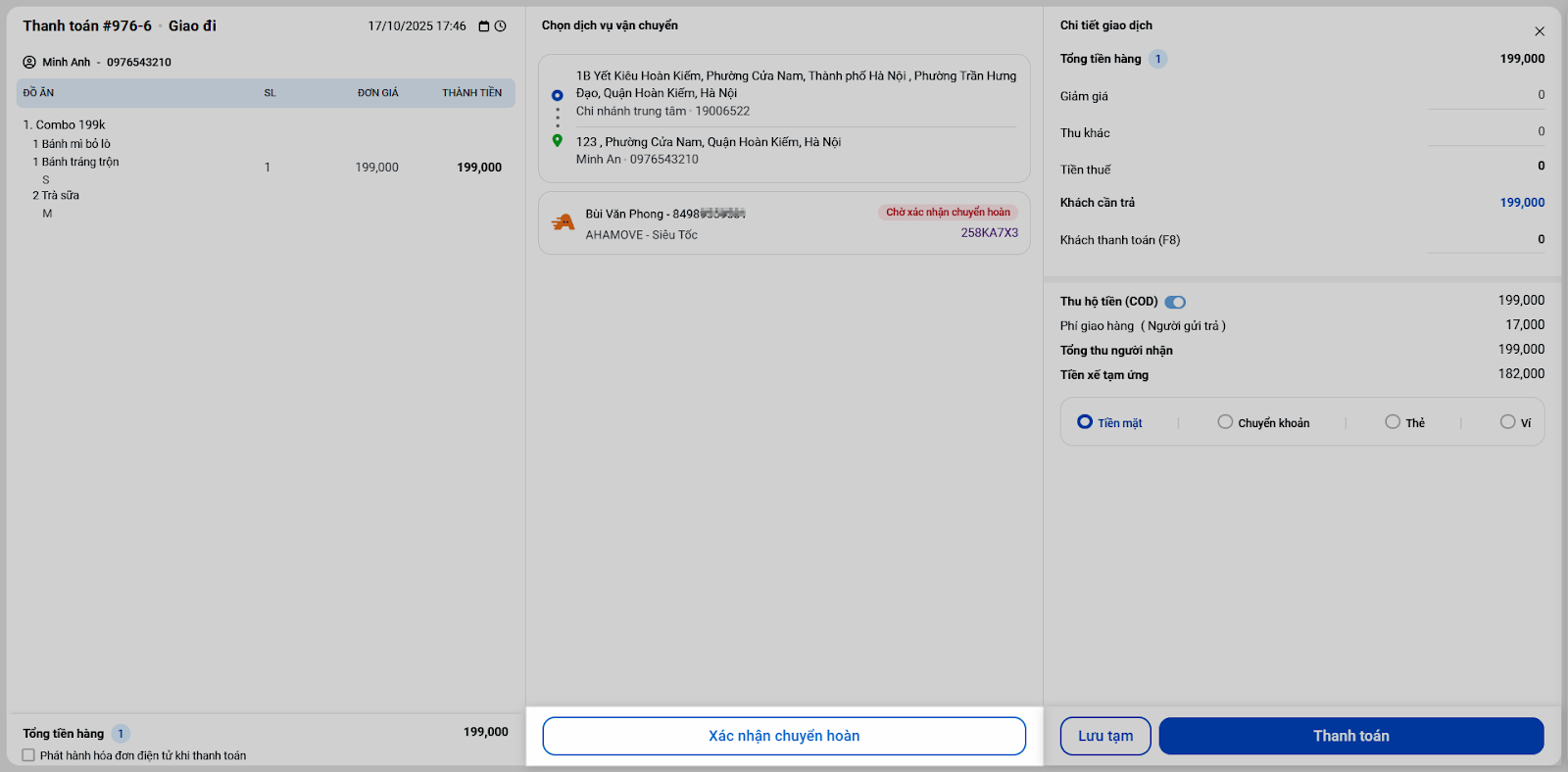The width and height of the screenshot is (1568, 772).
Task: Open the calendar date picker icon
Action: (x=484, y=26)
